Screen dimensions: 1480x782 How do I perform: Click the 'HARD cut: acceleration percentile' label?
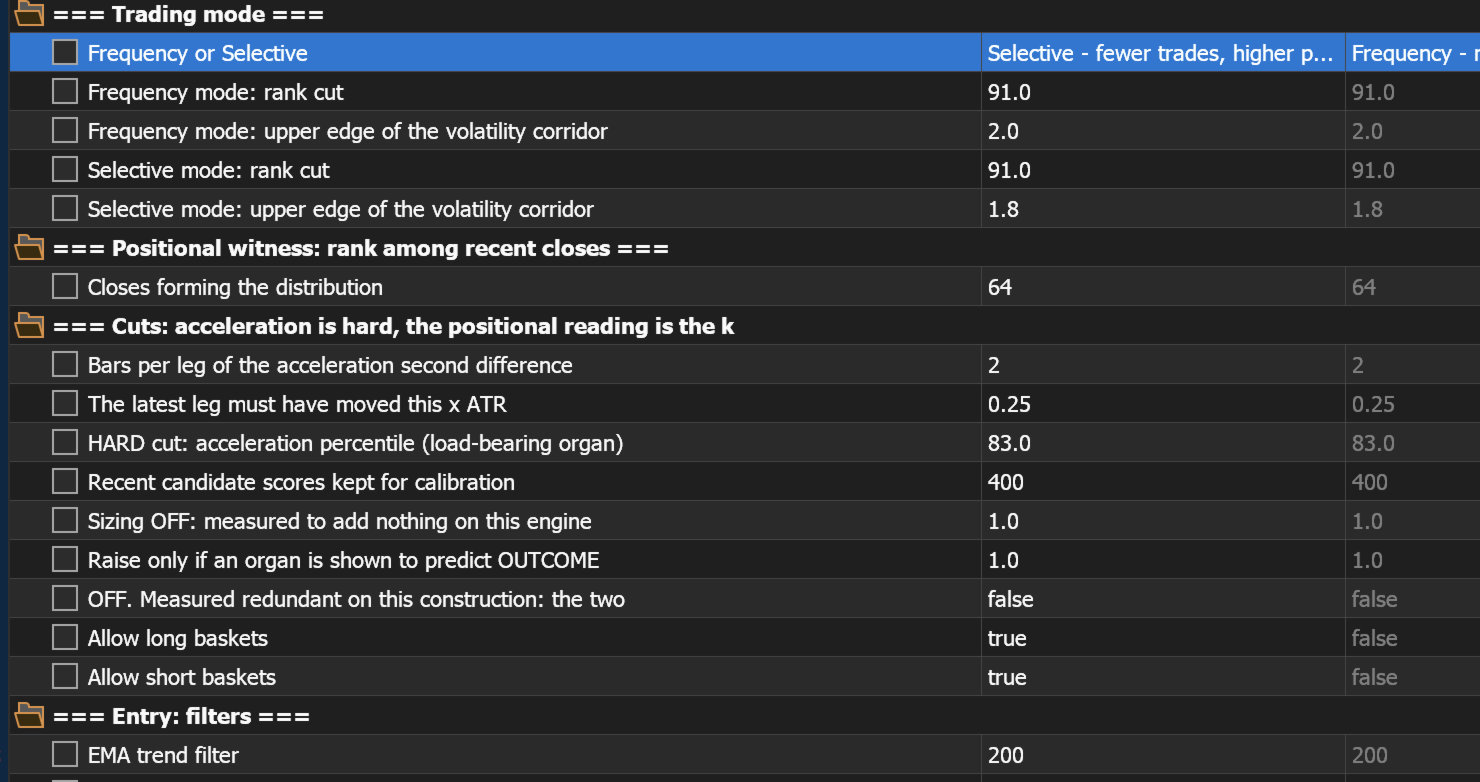click(x=356, y=443)
